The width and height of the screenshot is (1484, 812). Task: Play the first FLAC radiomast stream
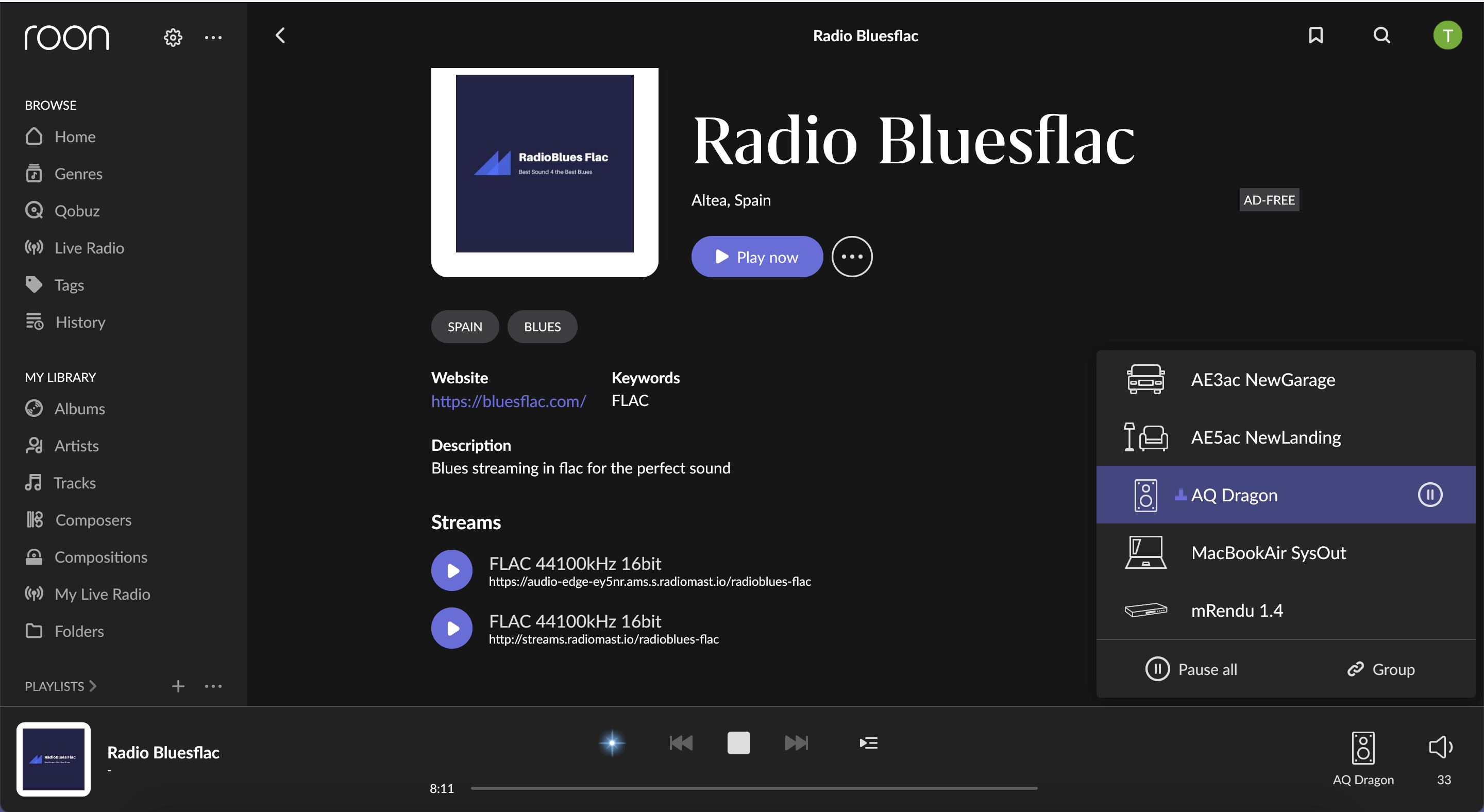click(x=452, y=570)
